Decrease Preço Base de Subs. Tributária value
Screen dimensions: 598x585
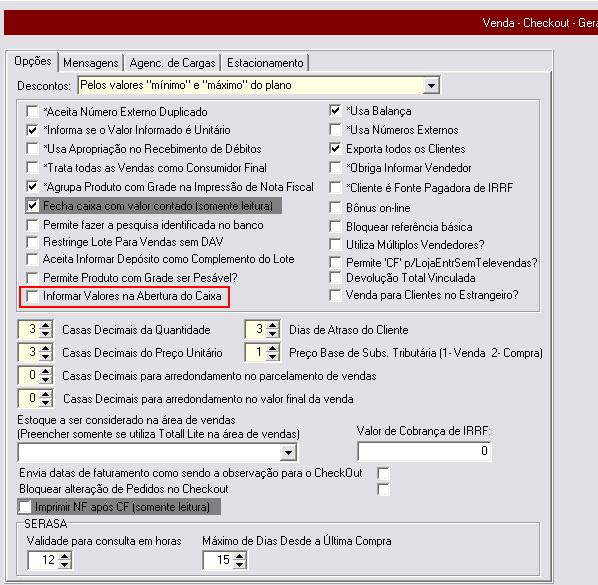click(273, 357)
